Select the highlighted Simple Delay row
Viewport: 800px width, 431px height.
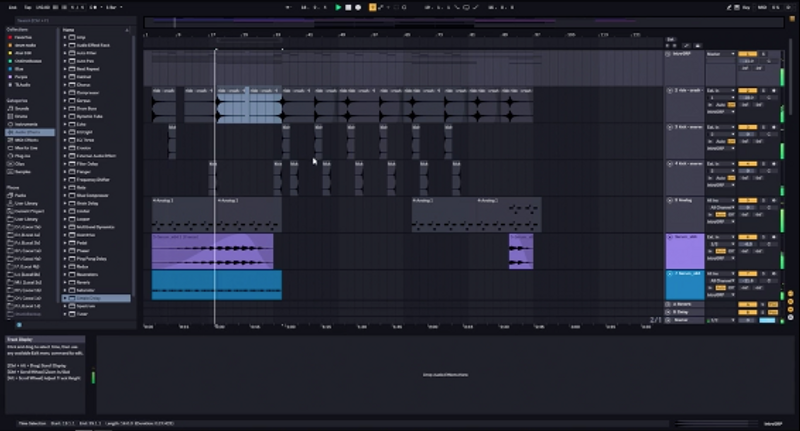point(96,298)
